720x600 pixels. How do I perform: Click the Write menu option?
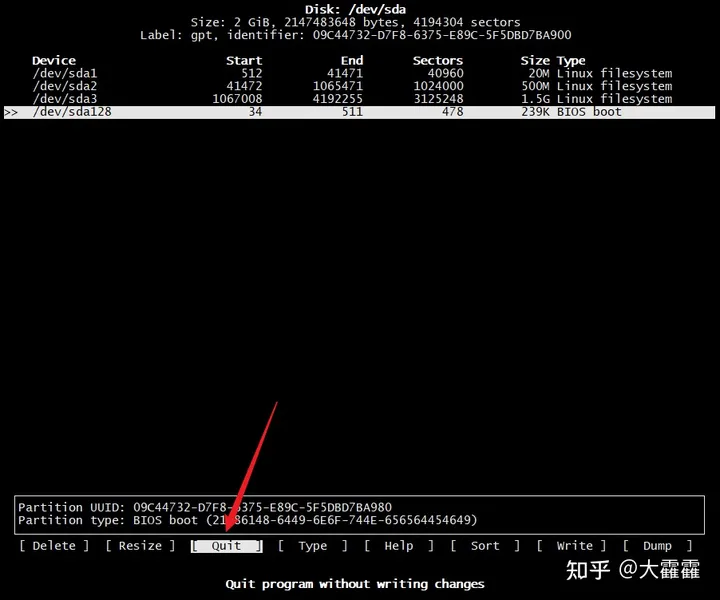[574, 546]
